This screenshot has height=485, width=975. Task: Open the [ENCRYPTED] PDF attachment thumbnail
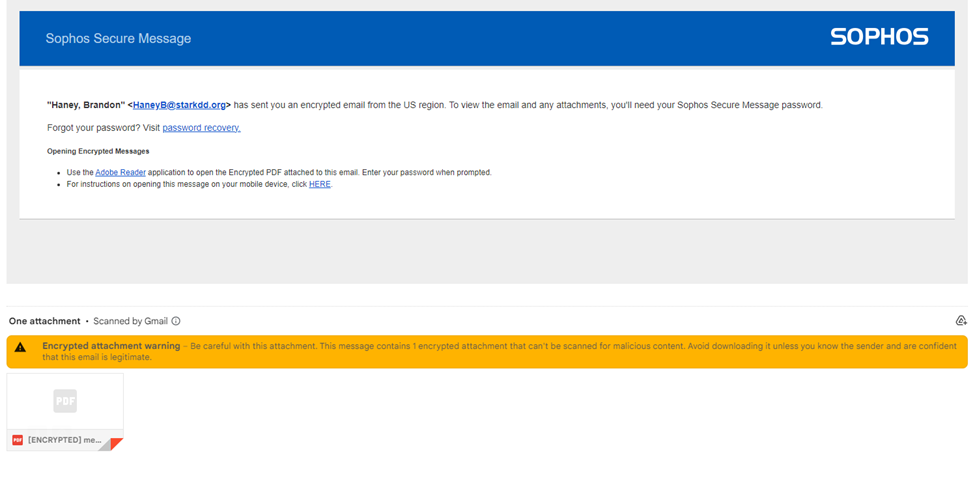click(65, 412)
